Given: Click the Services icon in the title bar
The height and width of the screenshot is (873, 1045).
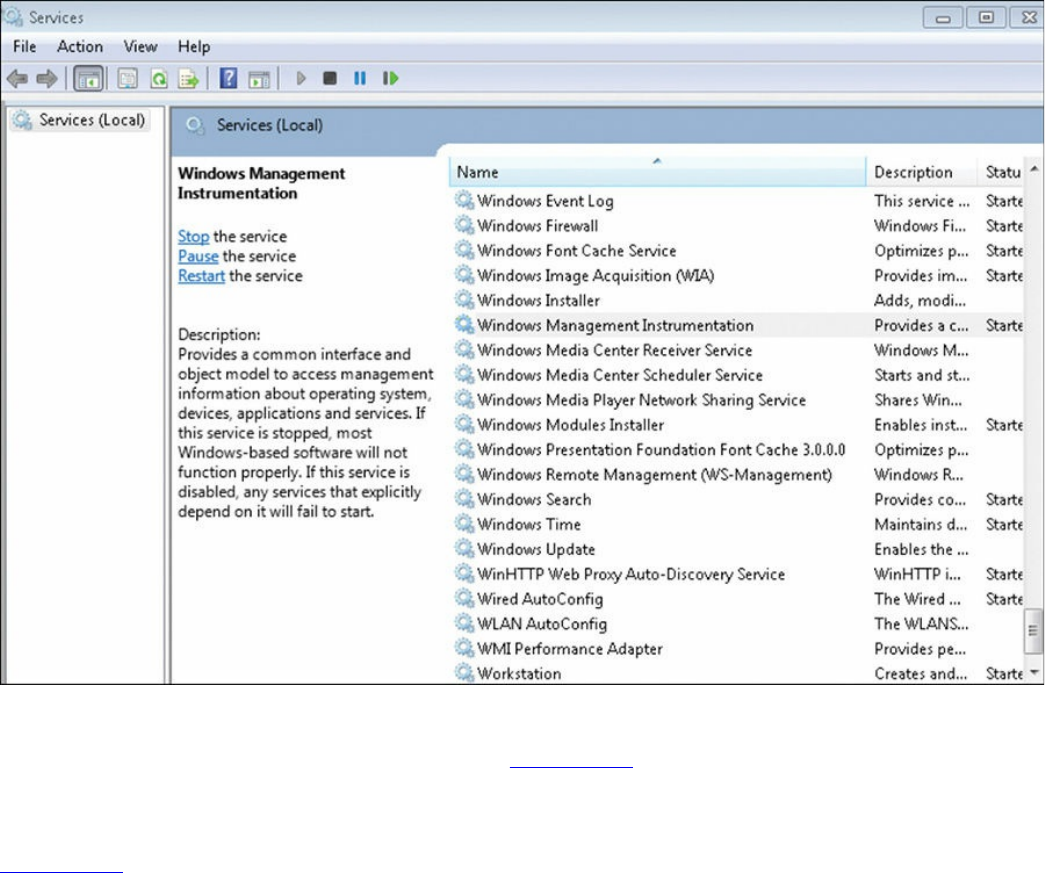Looking at the screenshot, I should point(13,16).
